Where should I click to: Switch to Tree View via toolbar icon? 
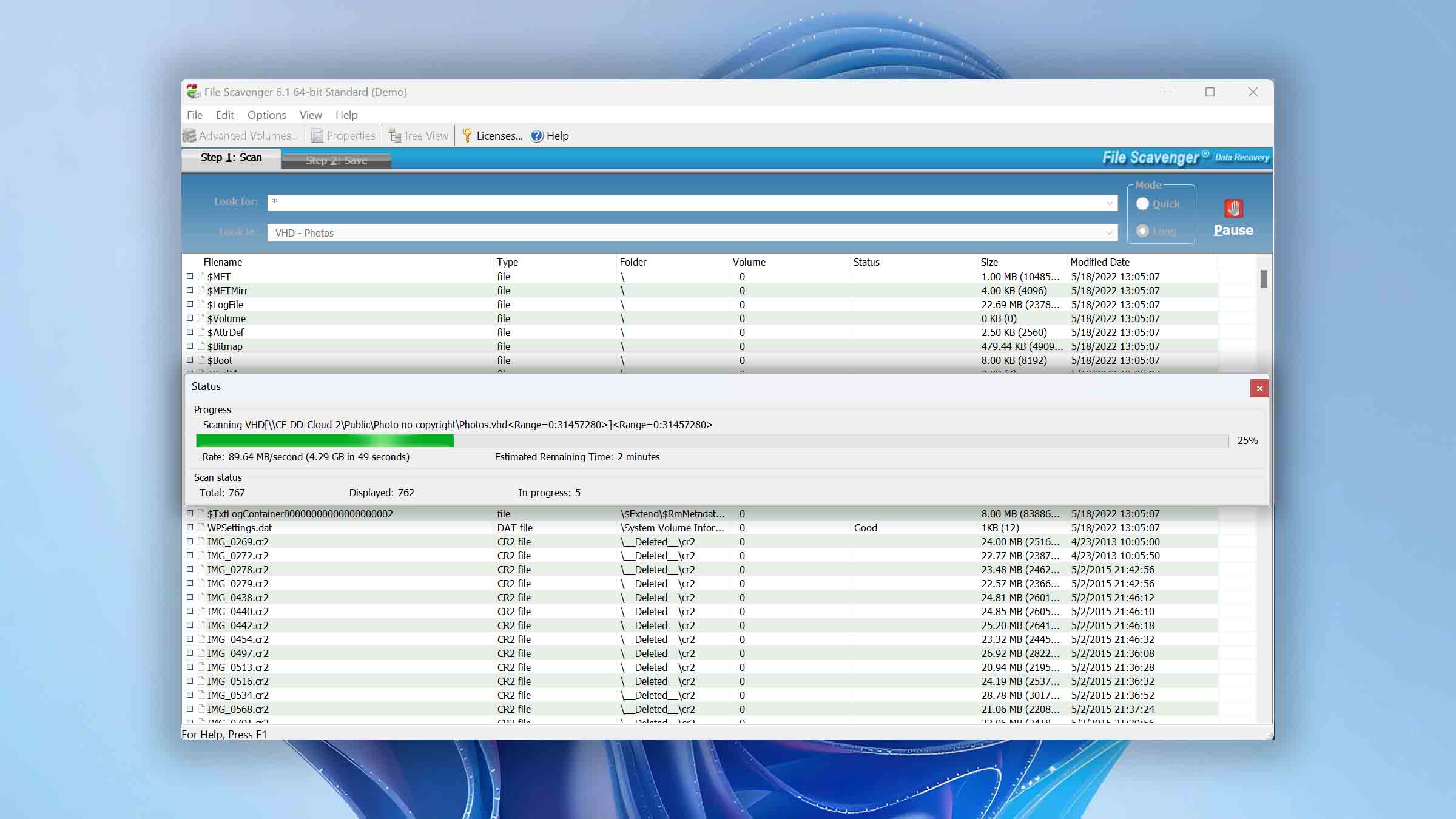point(395,136)
